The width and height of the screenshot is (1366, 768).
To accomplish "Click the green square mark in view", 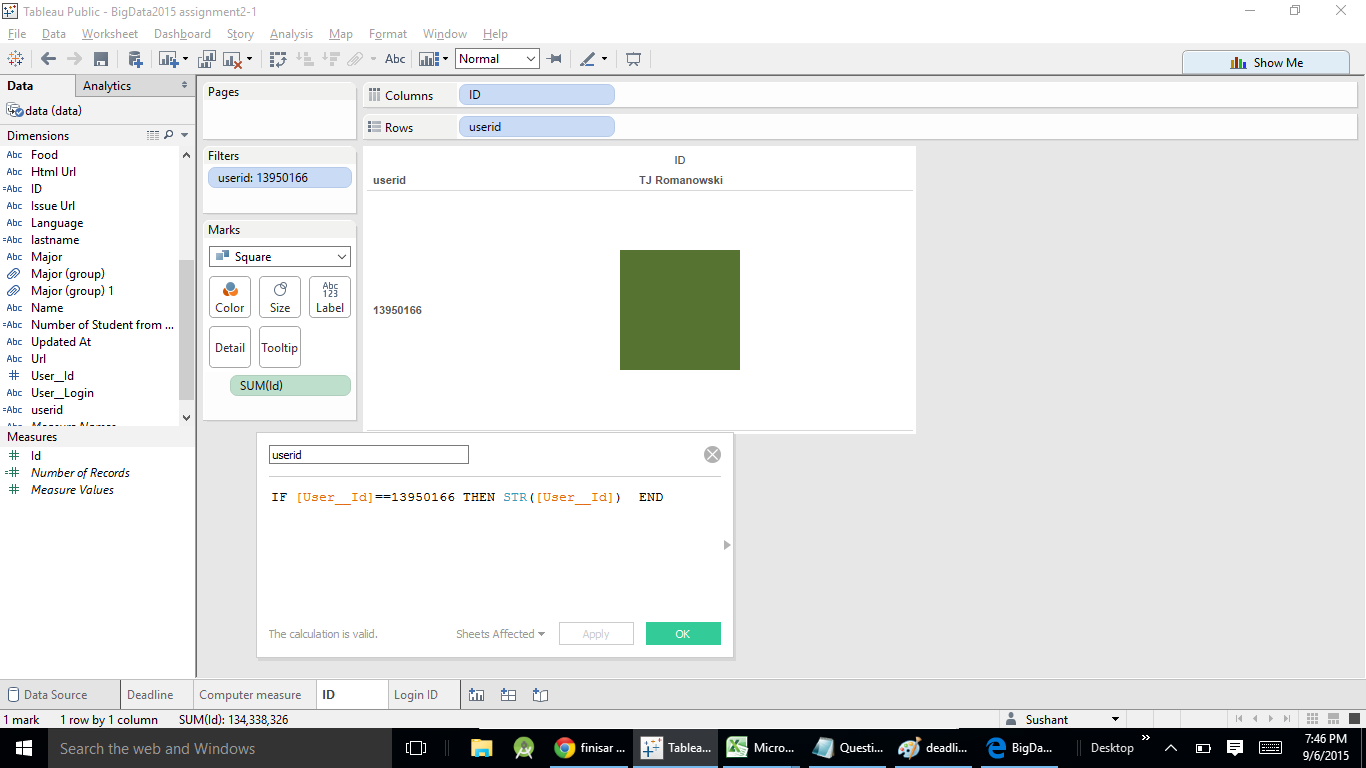I will pos(680,310).
